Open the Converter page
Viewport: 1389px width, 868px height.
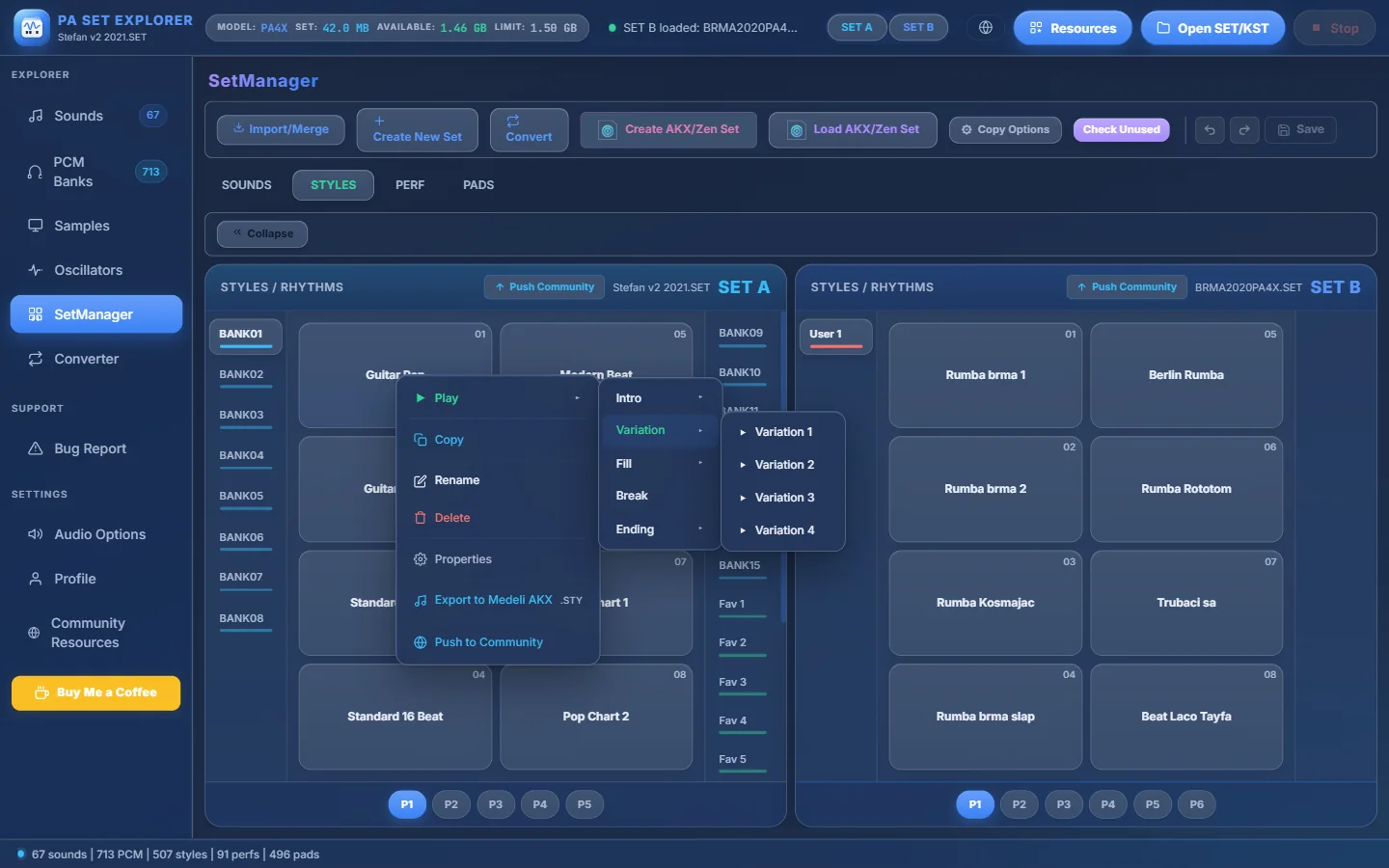coord(96,359)
